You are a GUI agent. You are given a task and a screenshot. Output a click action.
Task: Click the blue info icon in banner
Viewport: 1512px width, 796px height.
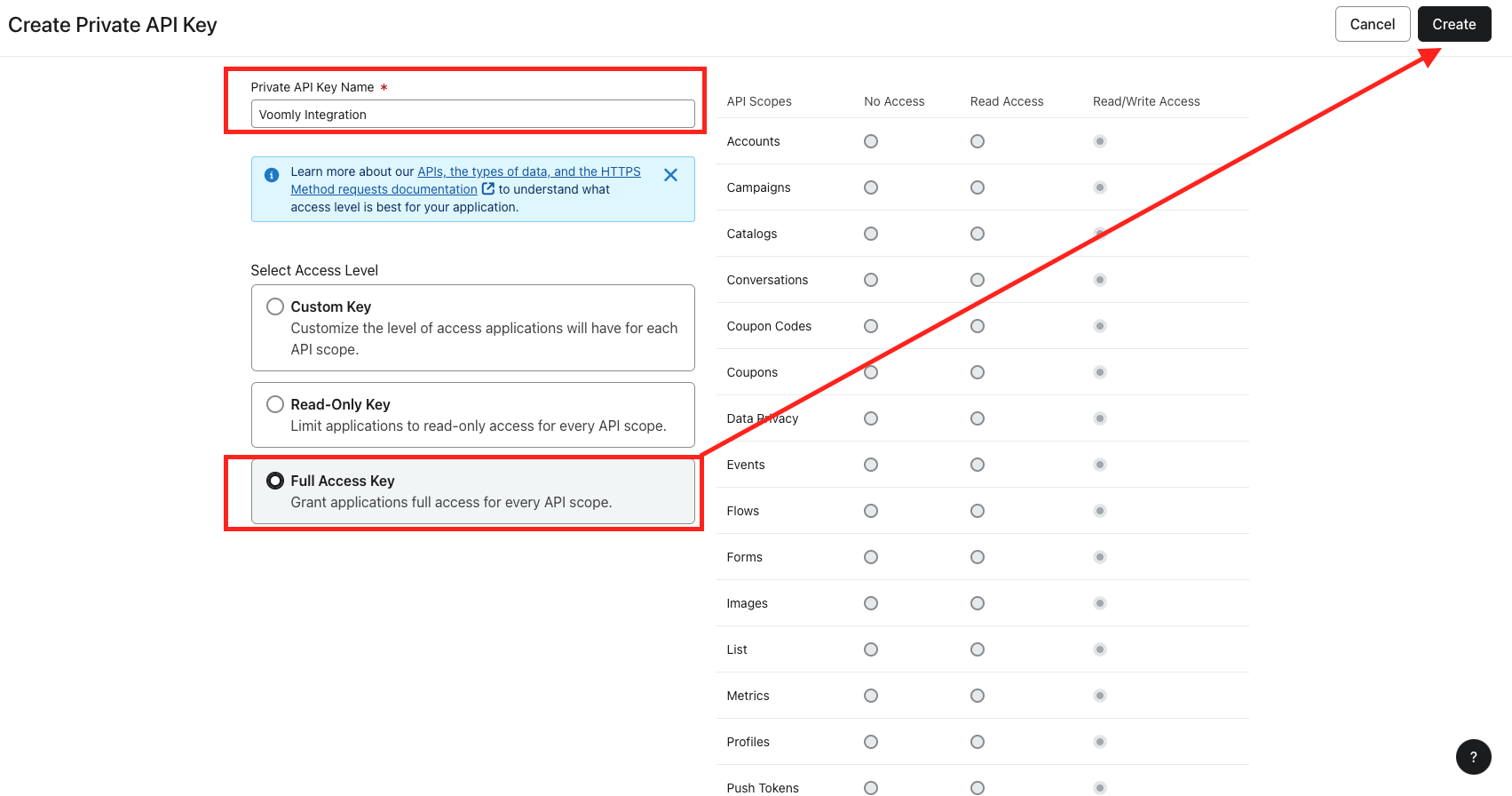[x=272, y=175]
